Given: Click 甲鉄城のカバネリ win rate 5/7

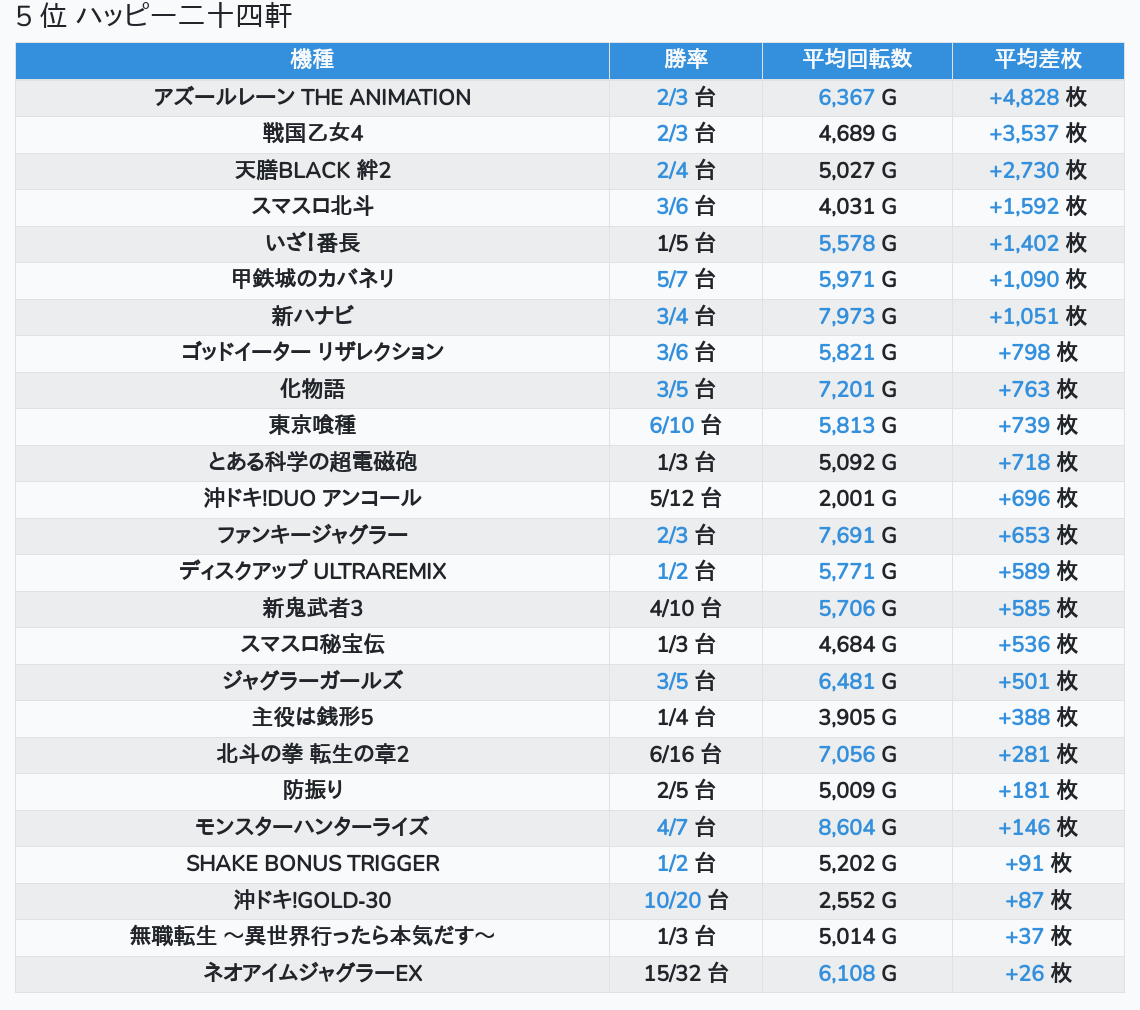Looking at the screenshot, I should [x=673, y=280].
